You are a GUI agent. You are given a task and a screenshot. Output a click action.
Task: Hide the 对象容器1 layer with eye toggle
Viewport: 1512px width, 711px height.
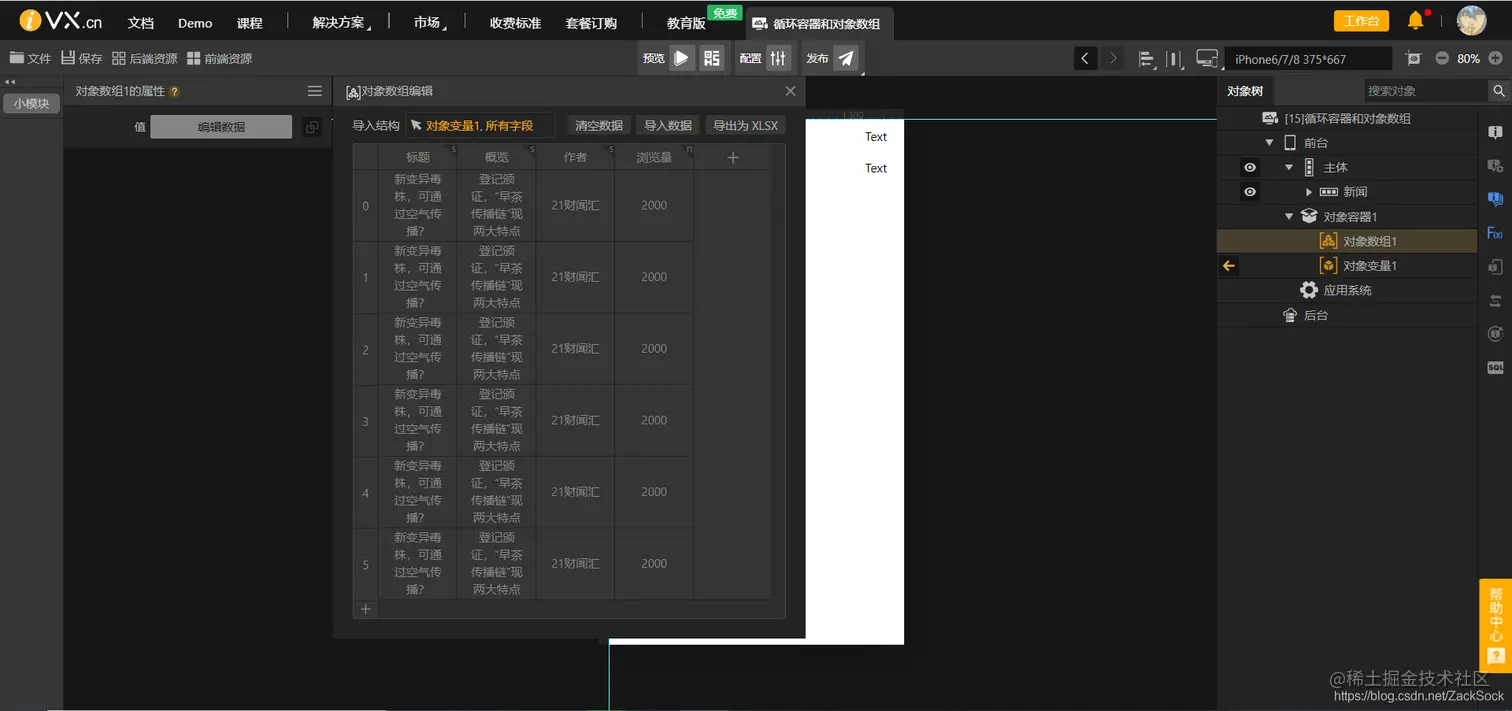(x=1248, y=216)
